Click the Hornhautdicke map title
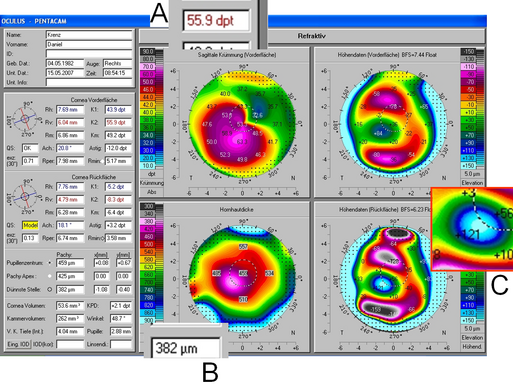 pos(236,210)
